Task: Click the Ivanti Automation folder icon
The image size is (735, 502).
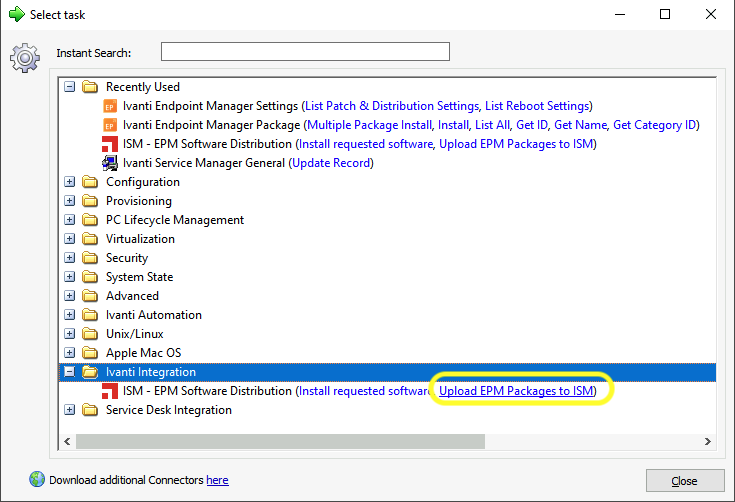Action: (90, 315)
